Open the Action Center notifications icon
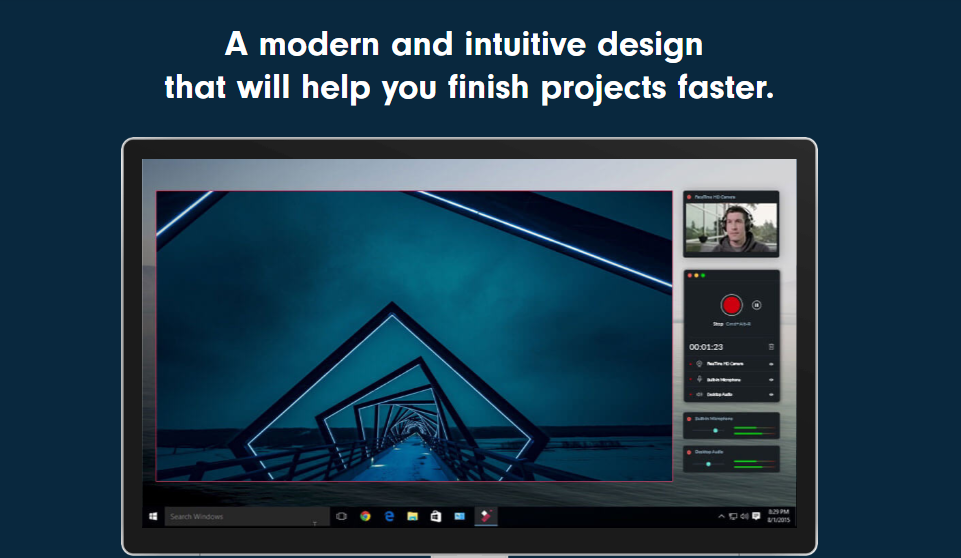Viewport: 961px width, 558px height. coord(756,516)
